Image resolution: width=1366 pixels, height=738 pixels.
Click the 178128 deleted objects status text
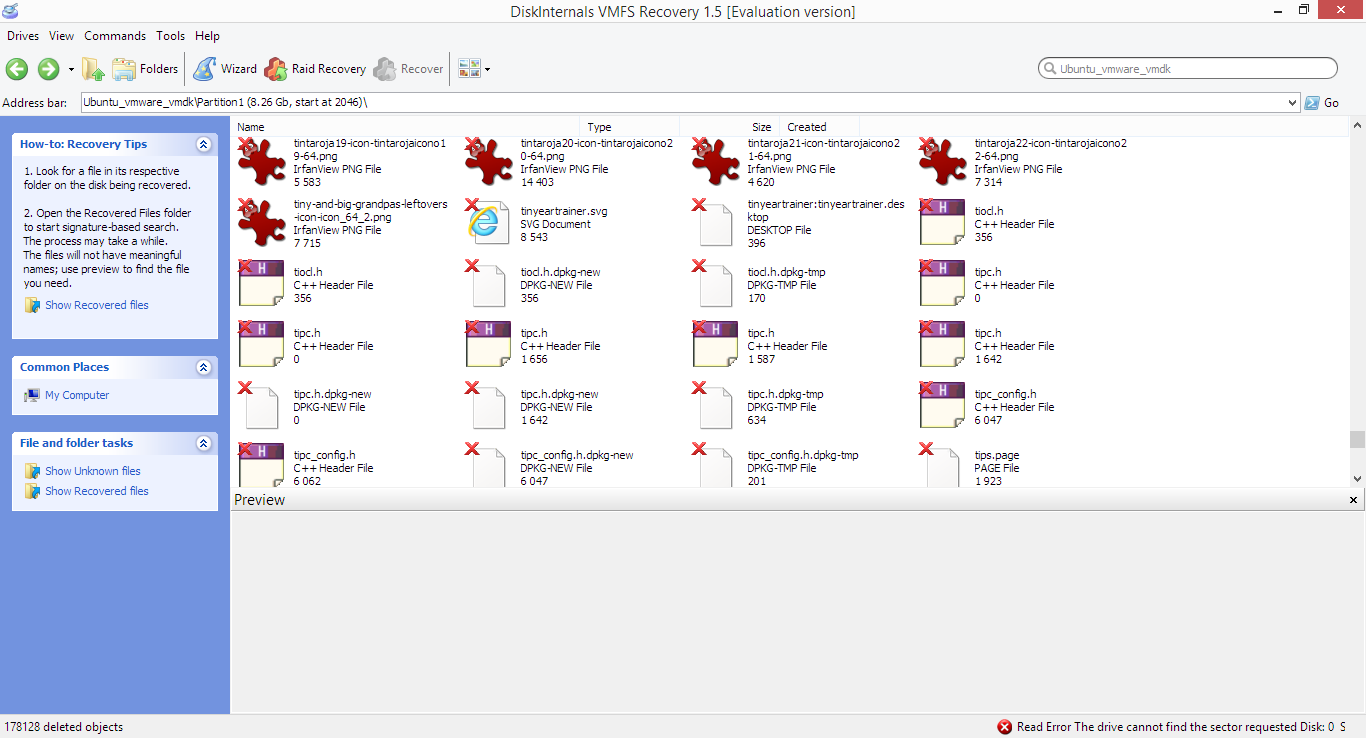tap(64, 727)
